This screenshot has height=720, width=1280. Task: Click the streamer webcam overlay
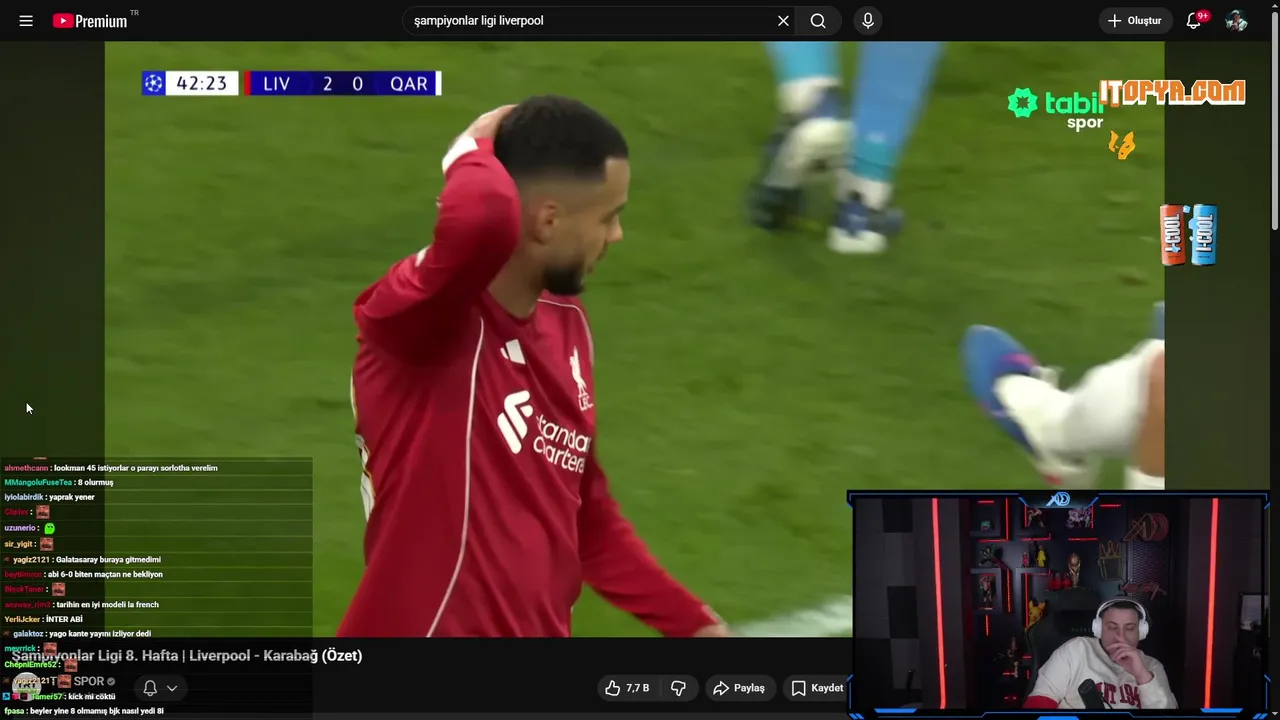point(1059,604)
